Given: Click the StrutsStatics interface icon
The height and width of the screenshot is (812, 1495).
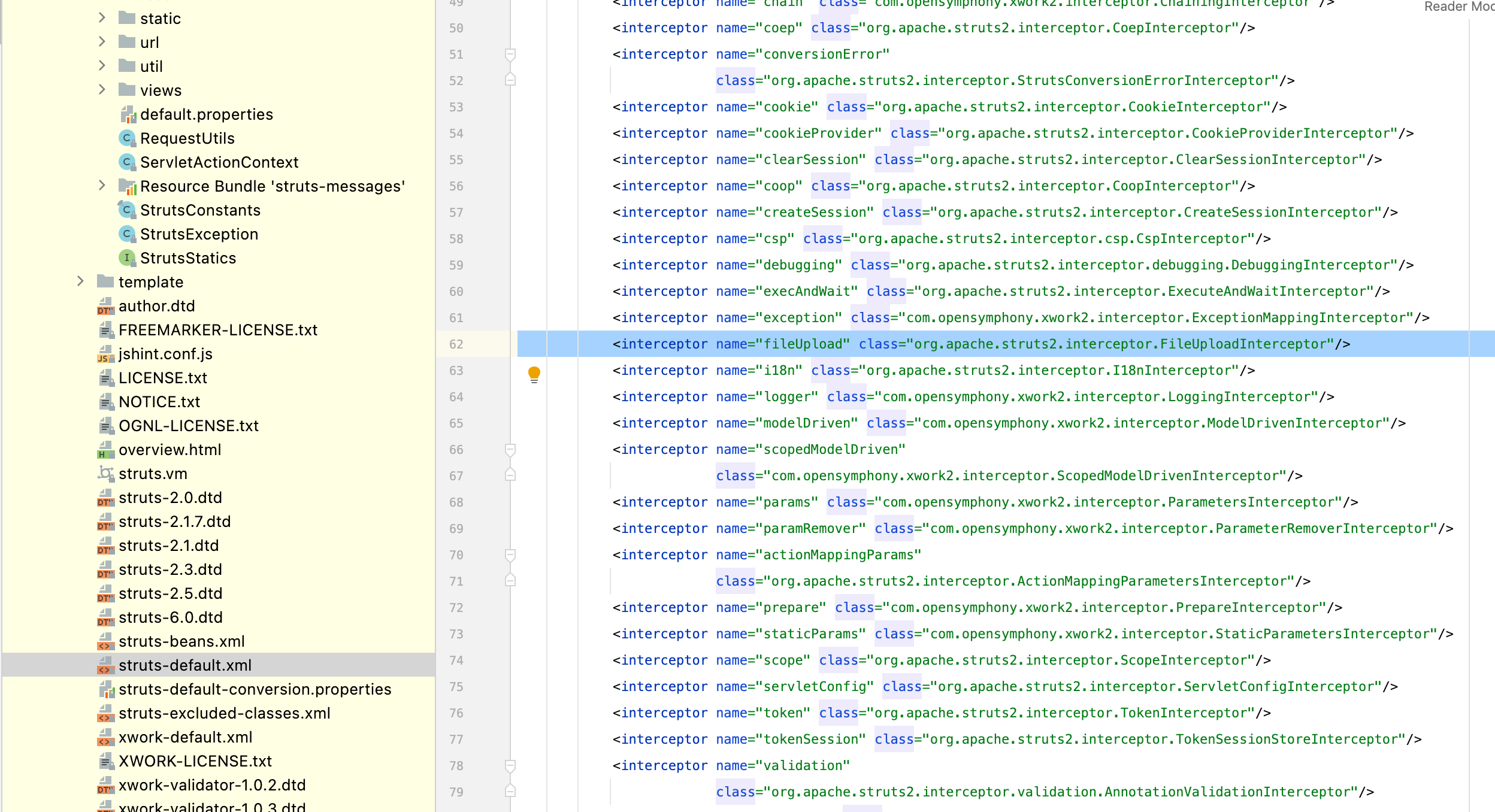Looking at the screenshot, I should point(126,258).
